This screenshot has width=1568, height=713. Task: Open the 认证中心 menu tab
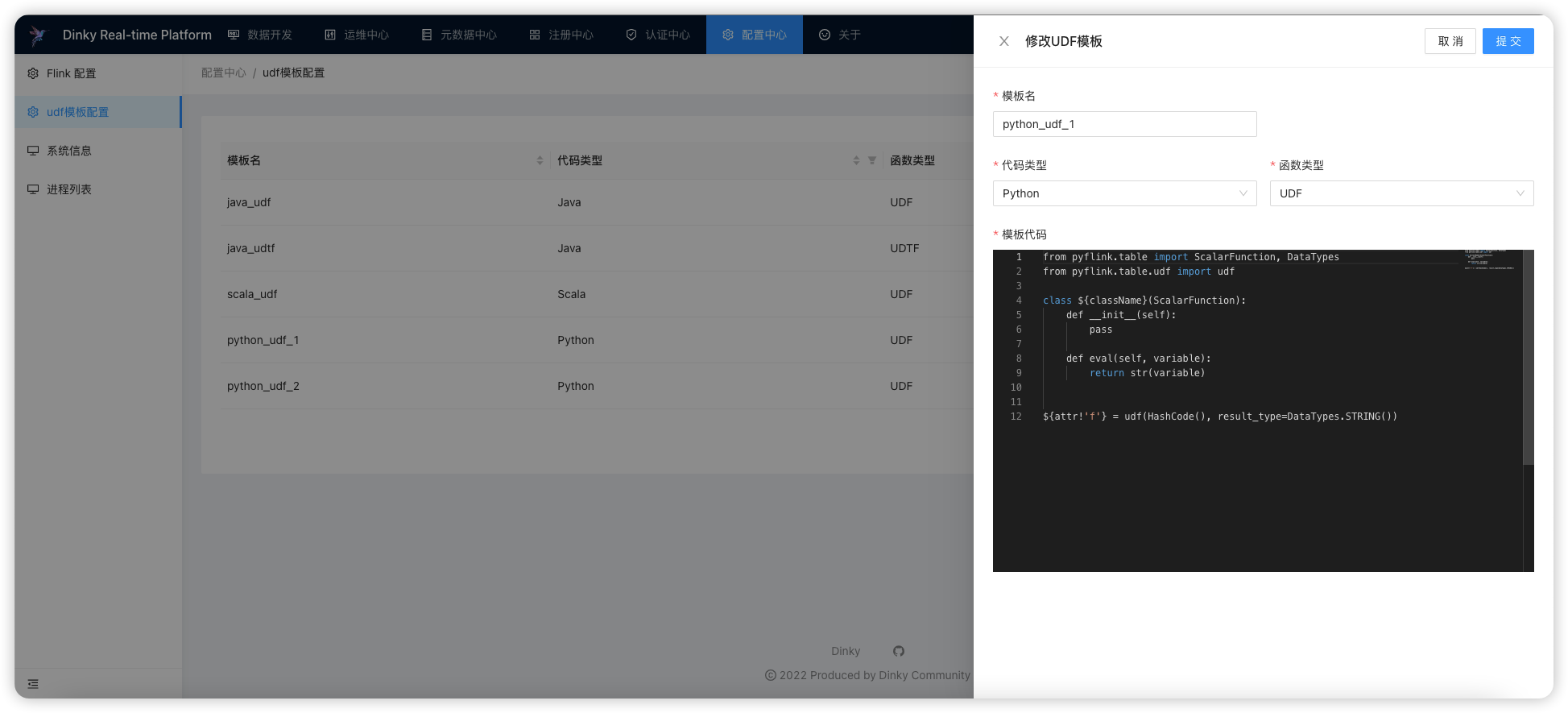658,35
